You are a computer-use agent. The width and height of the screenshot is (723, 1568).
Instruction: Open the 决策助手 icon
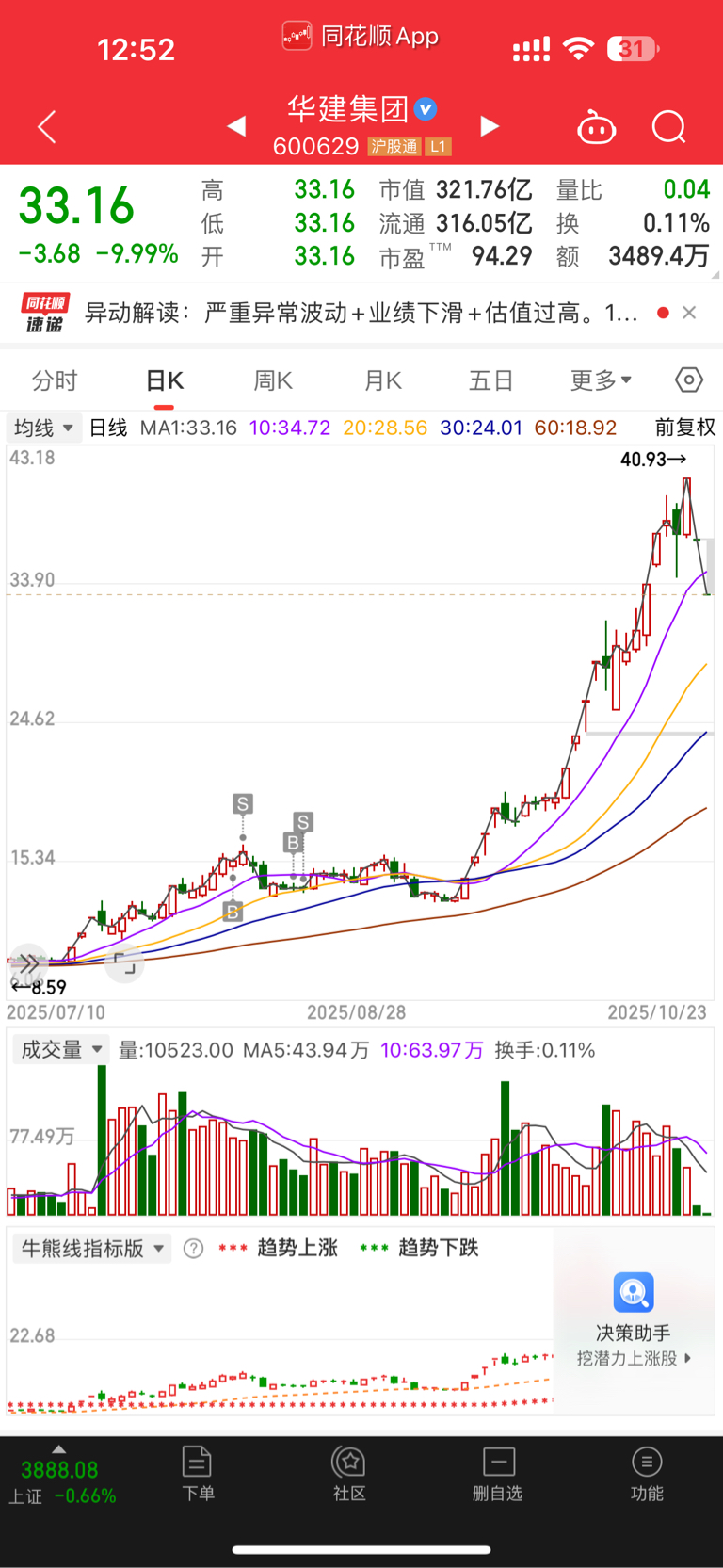click(634, 1292)
